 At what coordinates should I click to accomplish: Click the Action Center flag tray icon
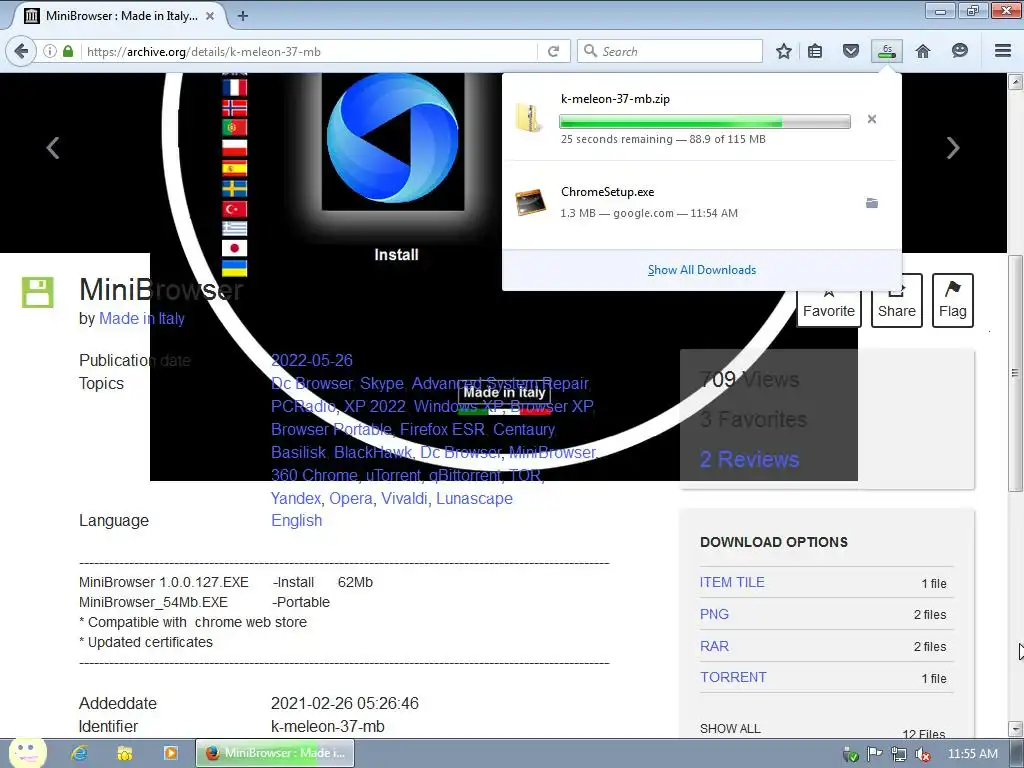874,754
